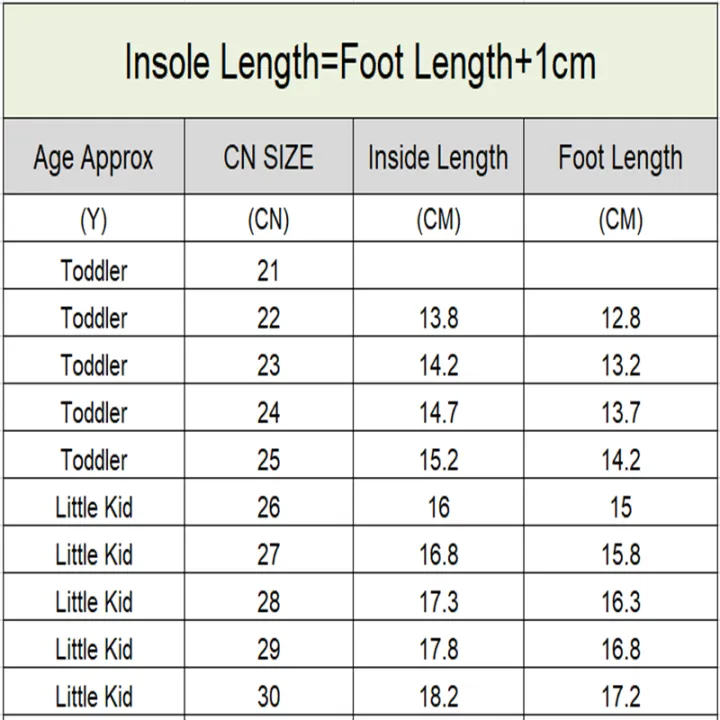Select the Age Approx column header
Image resolution: width=720 pixels, height=720 pixels.
(x=94, y=157)
